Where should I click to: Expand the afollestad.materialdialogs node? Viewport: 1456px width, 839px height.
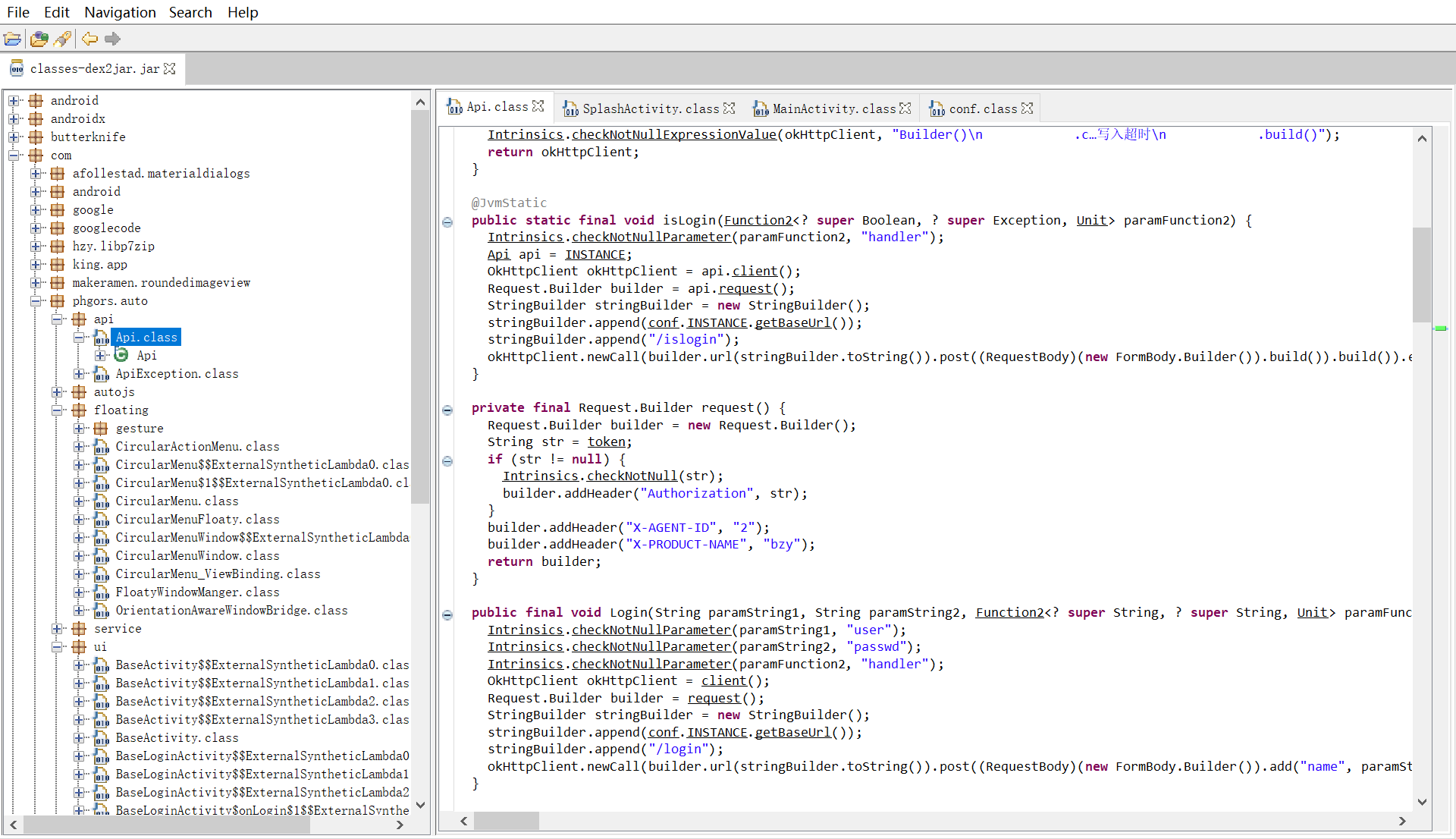[36, 173]
